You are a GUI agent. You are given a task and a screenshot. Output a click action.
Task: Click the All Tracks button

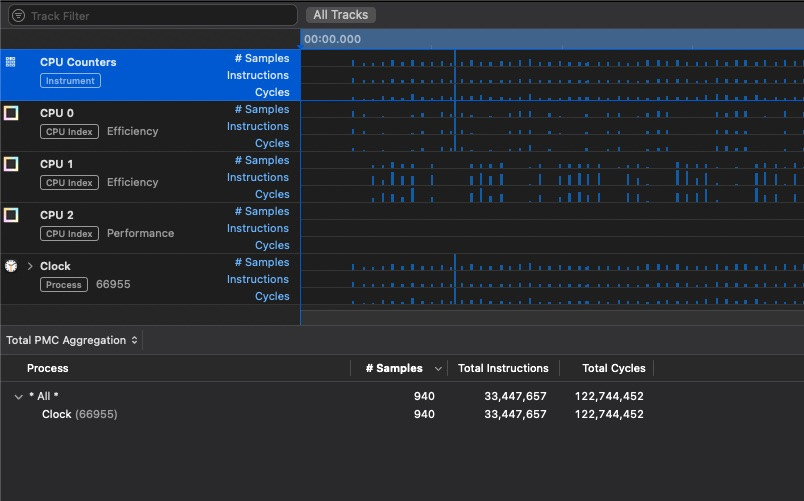coord(341,15)
